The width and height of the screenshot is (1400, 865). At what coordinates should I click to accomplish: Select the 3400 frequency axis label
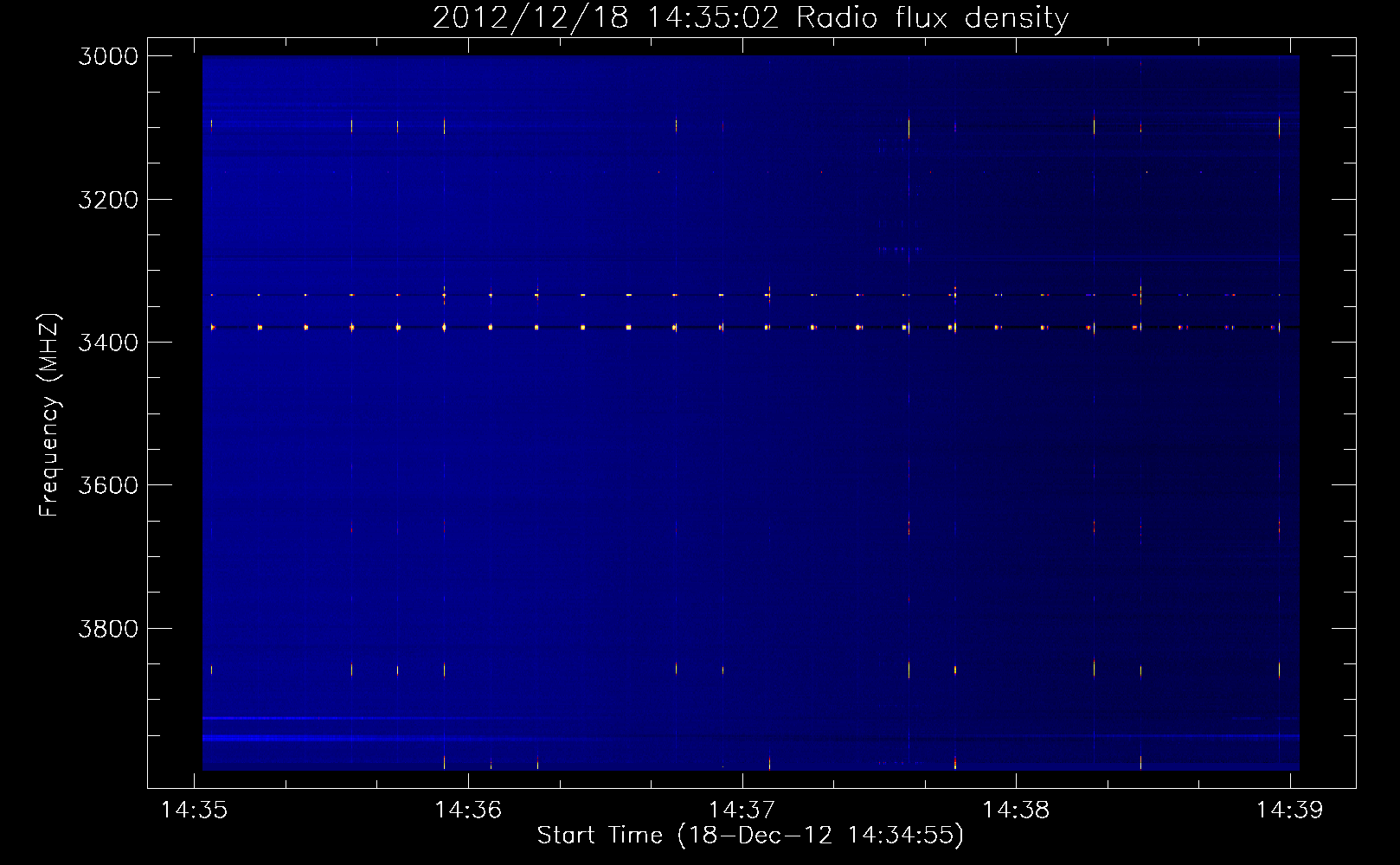pos(108,343)
